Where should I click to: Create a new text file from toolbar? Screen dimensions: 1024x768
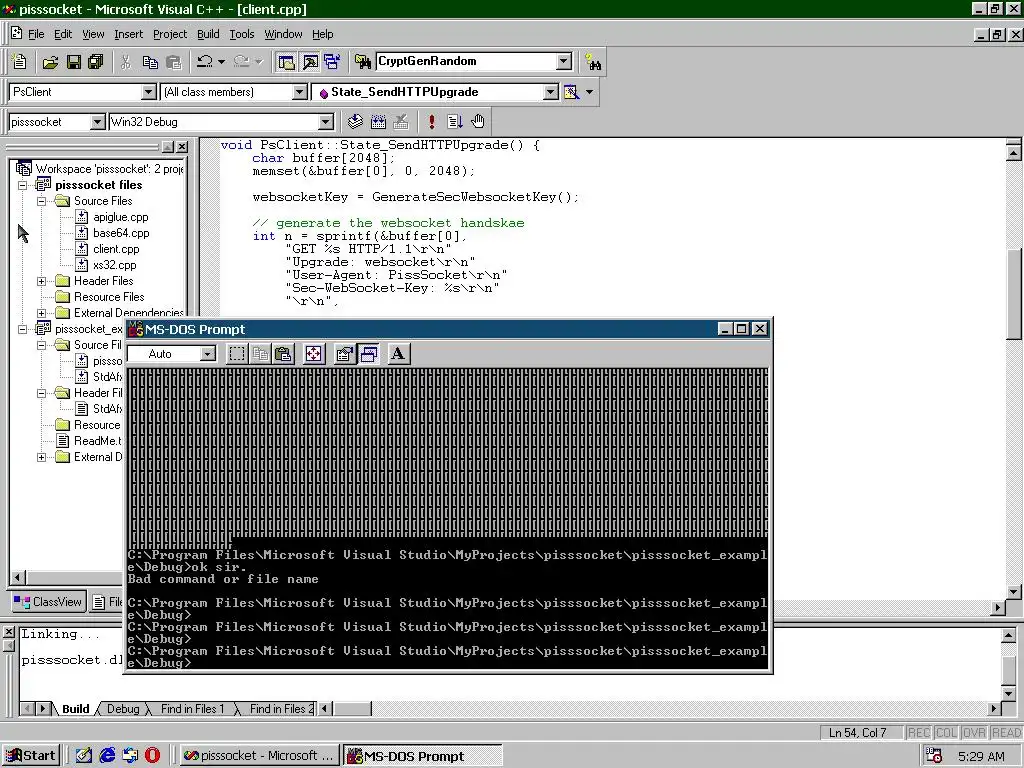pyautogui.click(x=20, y=62)
